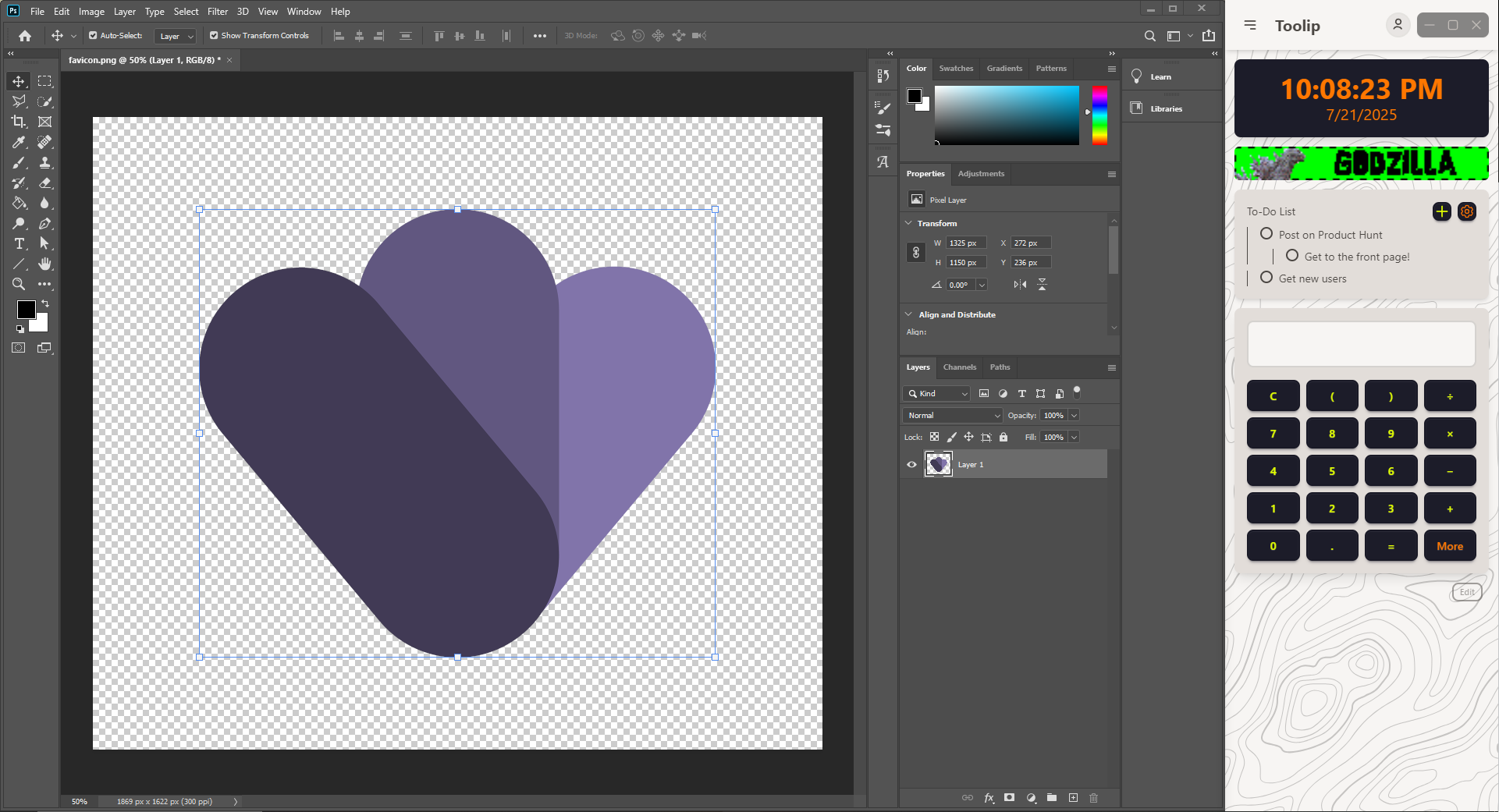This screenshot has height=812, width=1499.
Task: Collapse Align and Distribute section
Action: (x=908, y=314)
